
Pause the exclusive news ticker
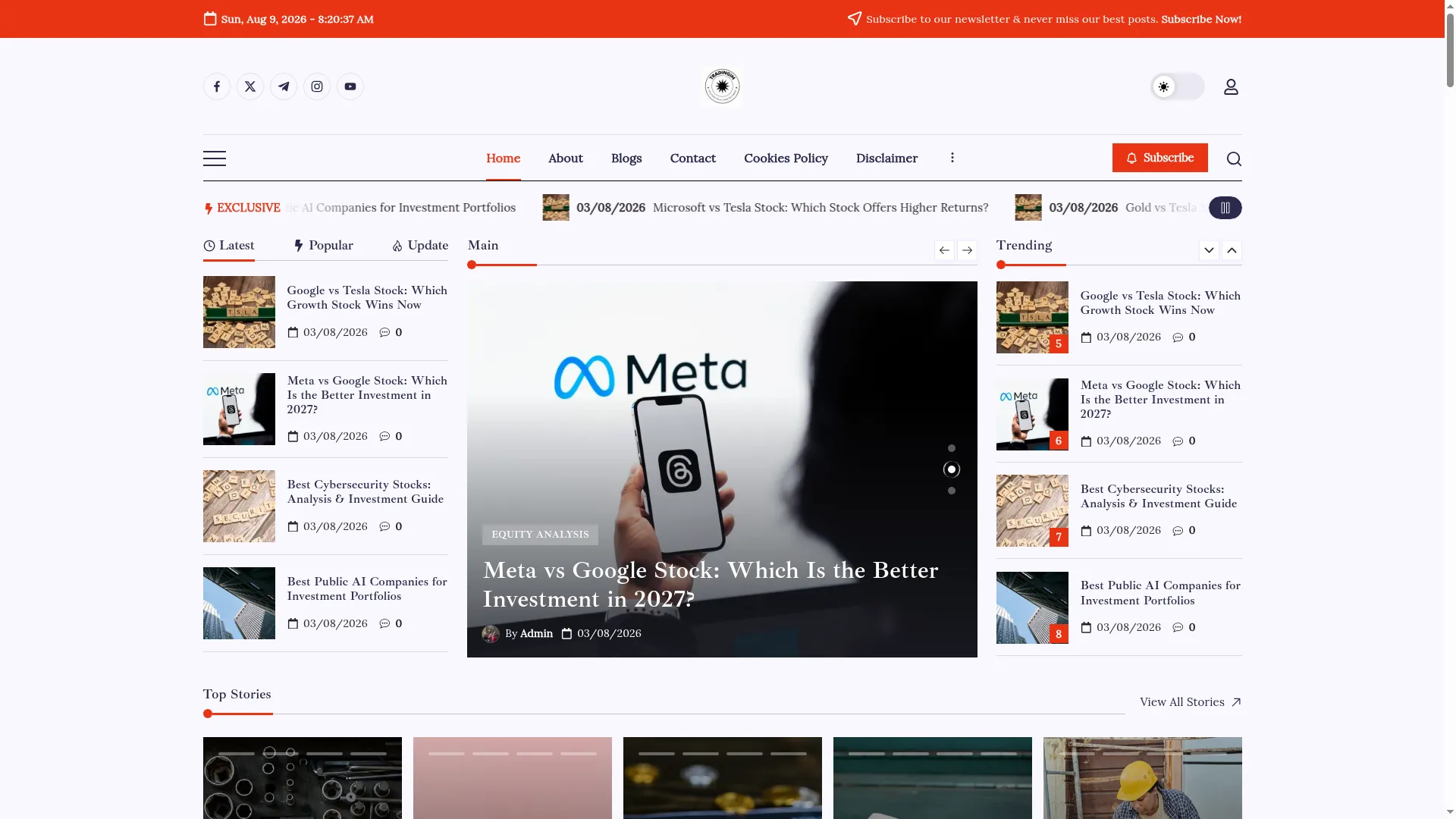[x=1225, y=208]
